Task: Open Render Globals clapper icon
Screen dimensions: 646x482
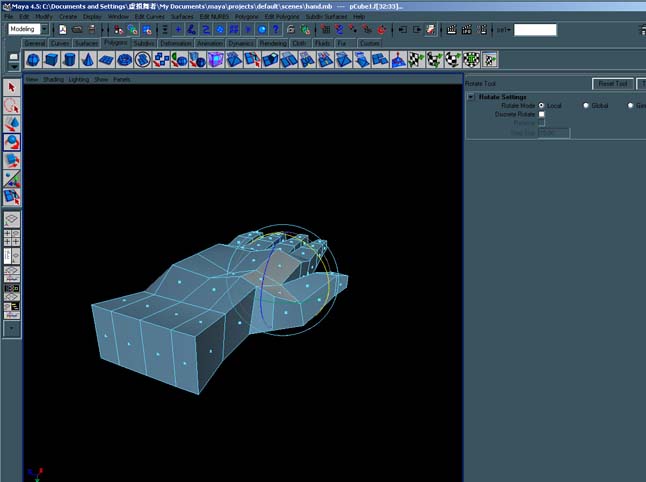Action: point(482,30)
